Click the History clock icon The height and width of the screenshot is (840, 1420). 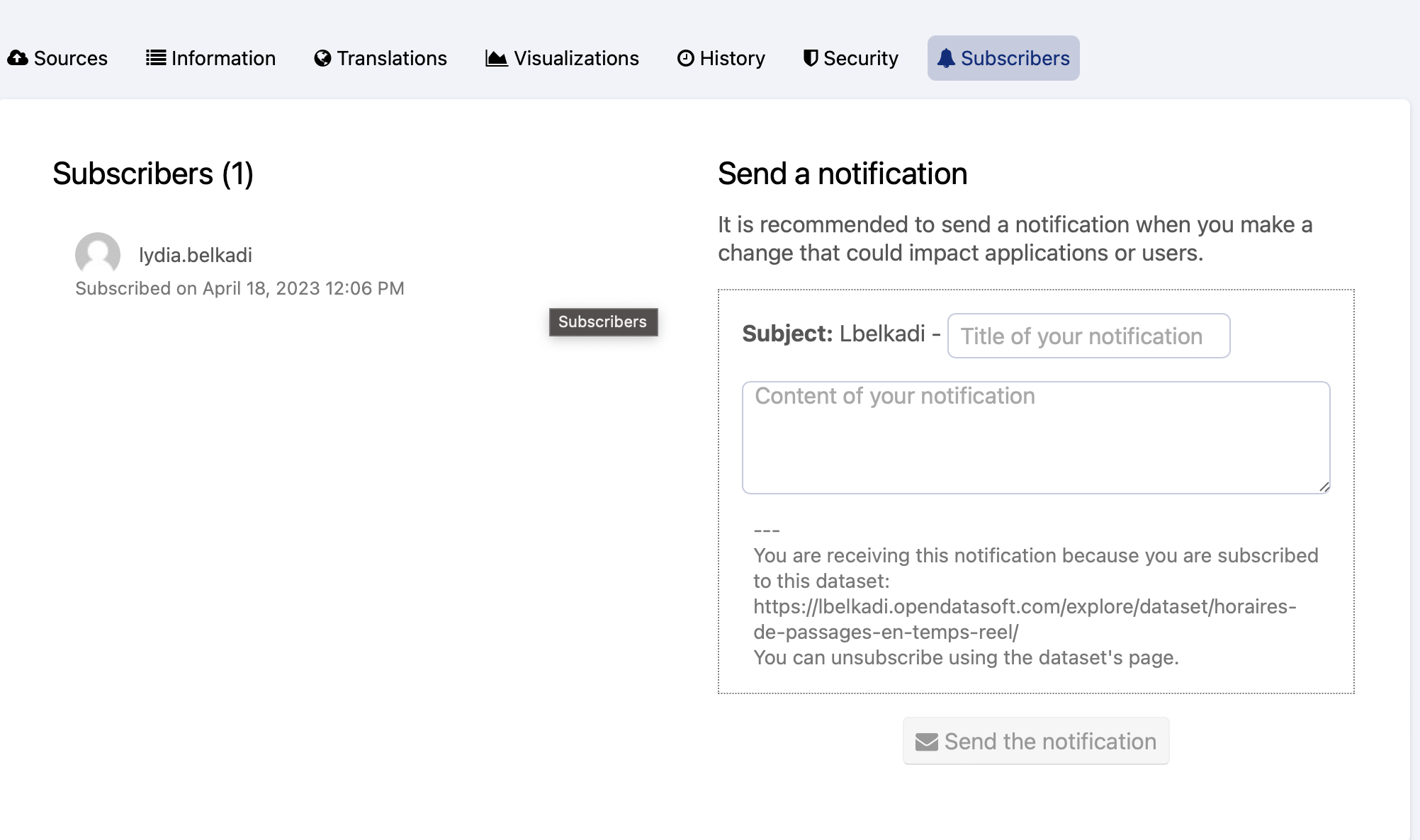coord(685,58)
